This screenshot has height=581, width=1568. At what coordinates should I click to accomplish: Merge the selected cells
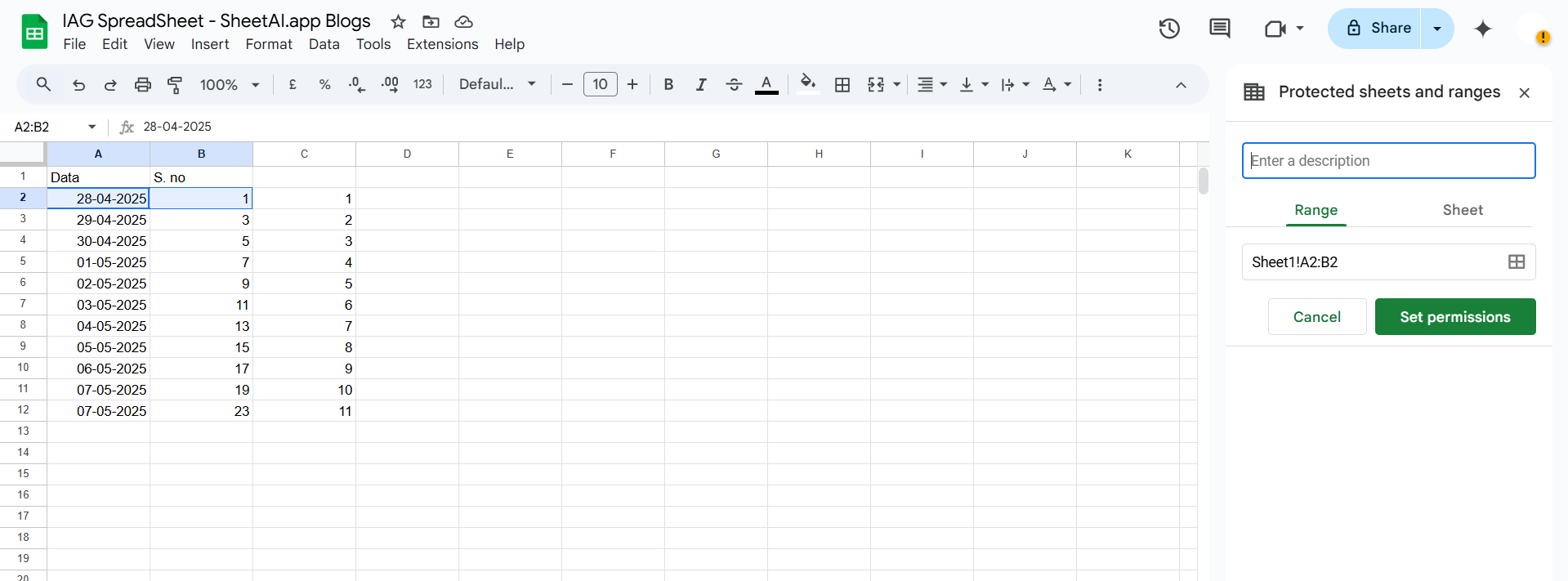click(876, 84)
